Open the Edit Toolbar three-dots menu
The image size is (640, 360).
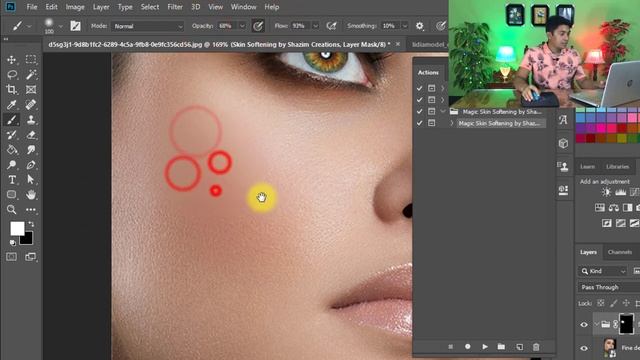click(31, 209)
